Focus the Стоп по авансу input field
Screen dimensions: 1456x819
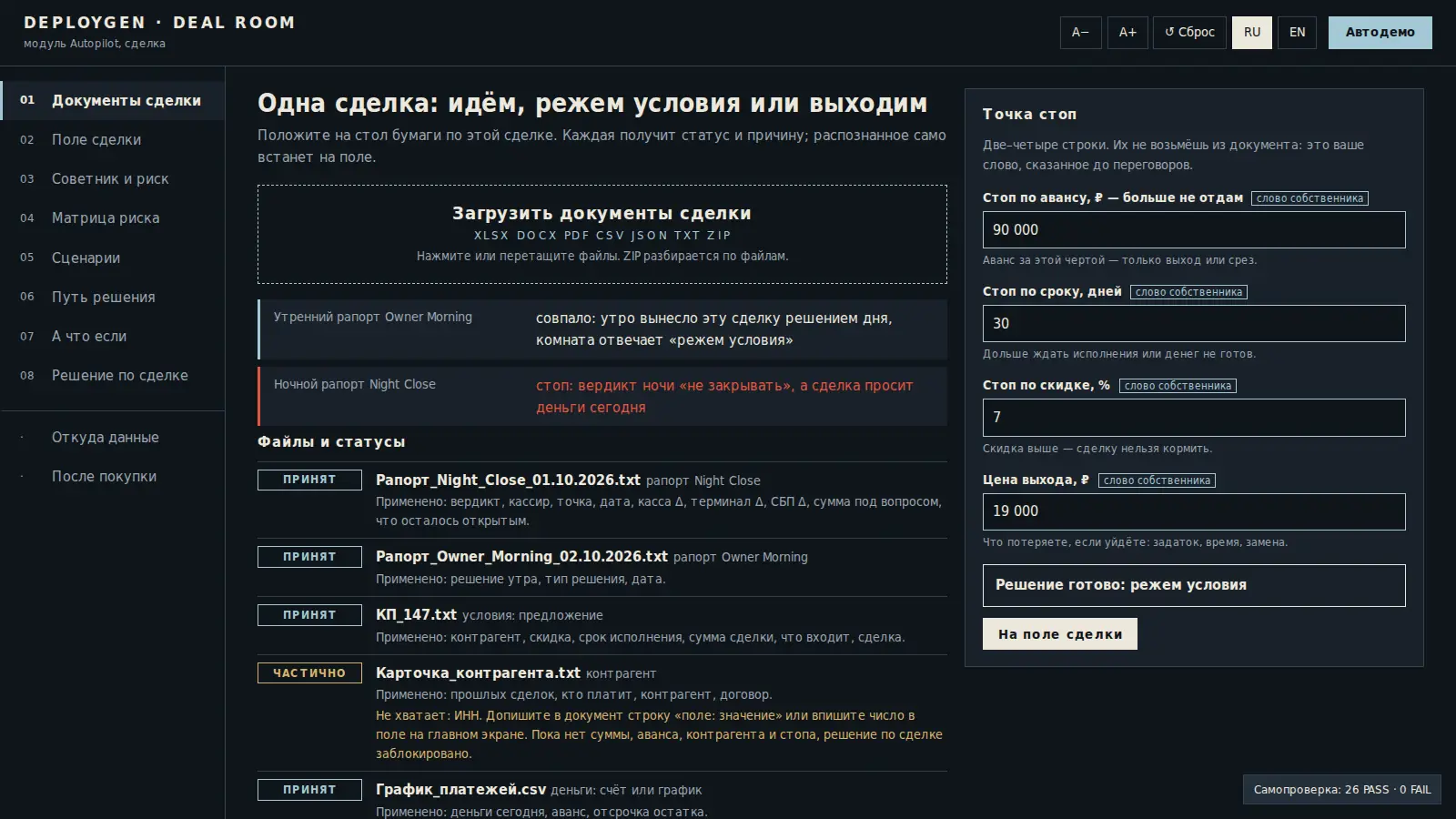tap(1194, 229)
